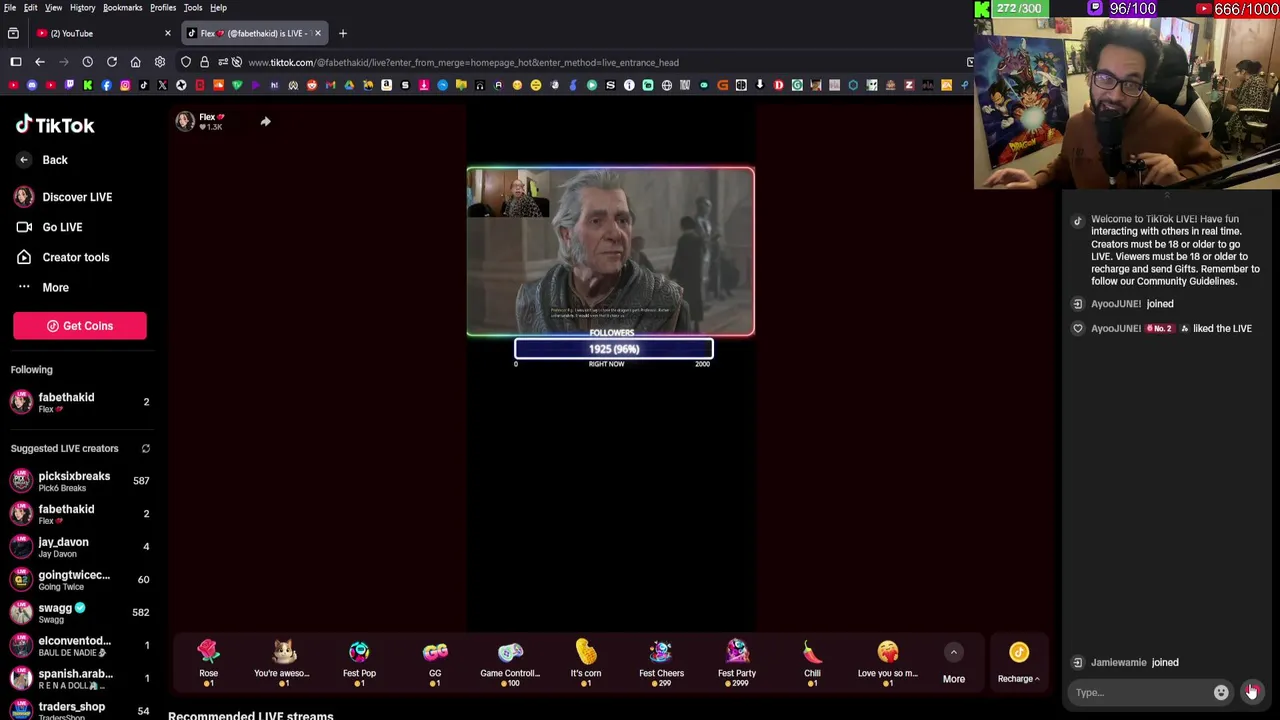Send the GG gift

click(x=435, y=663)
